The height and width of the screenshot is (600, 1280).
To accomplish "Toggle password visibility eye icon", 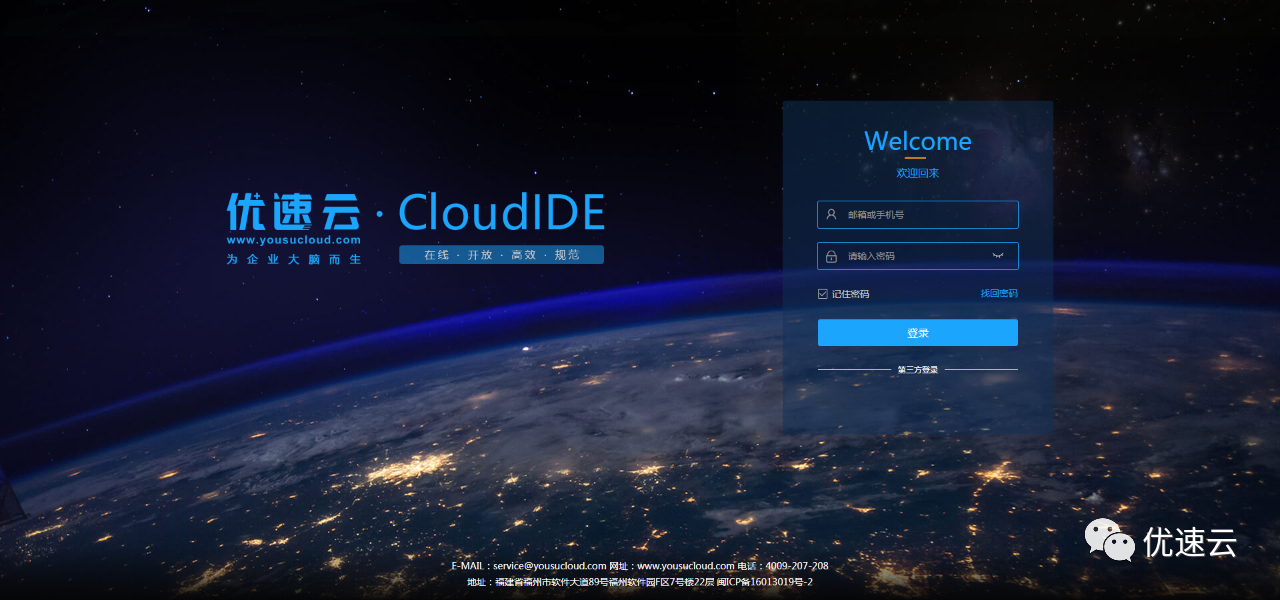I will click(997, 256).
